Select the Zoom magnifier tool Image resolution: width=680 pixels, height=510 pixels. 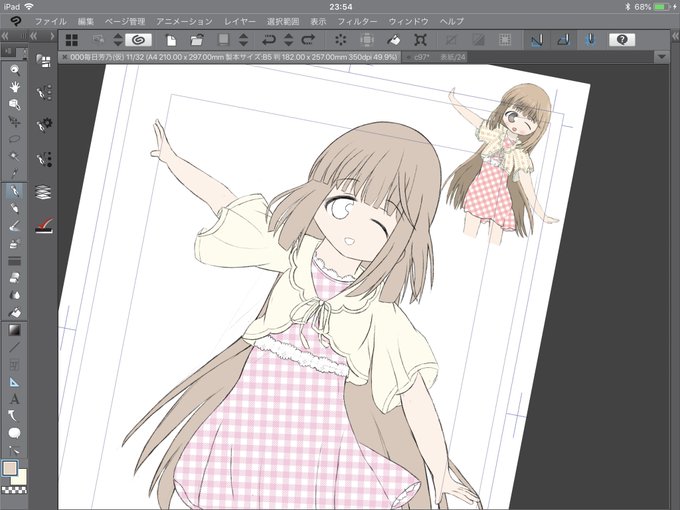click(15, 70)
